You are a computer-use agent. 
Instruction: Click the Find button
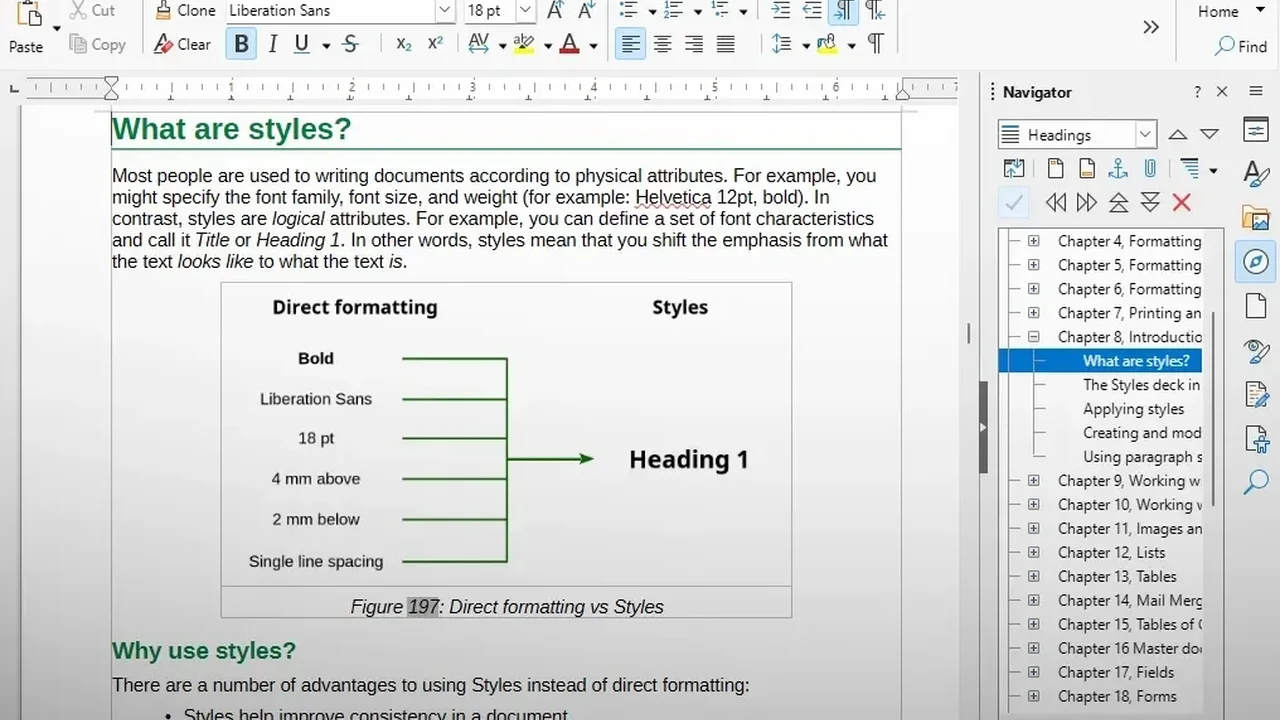coord(1241,46)
